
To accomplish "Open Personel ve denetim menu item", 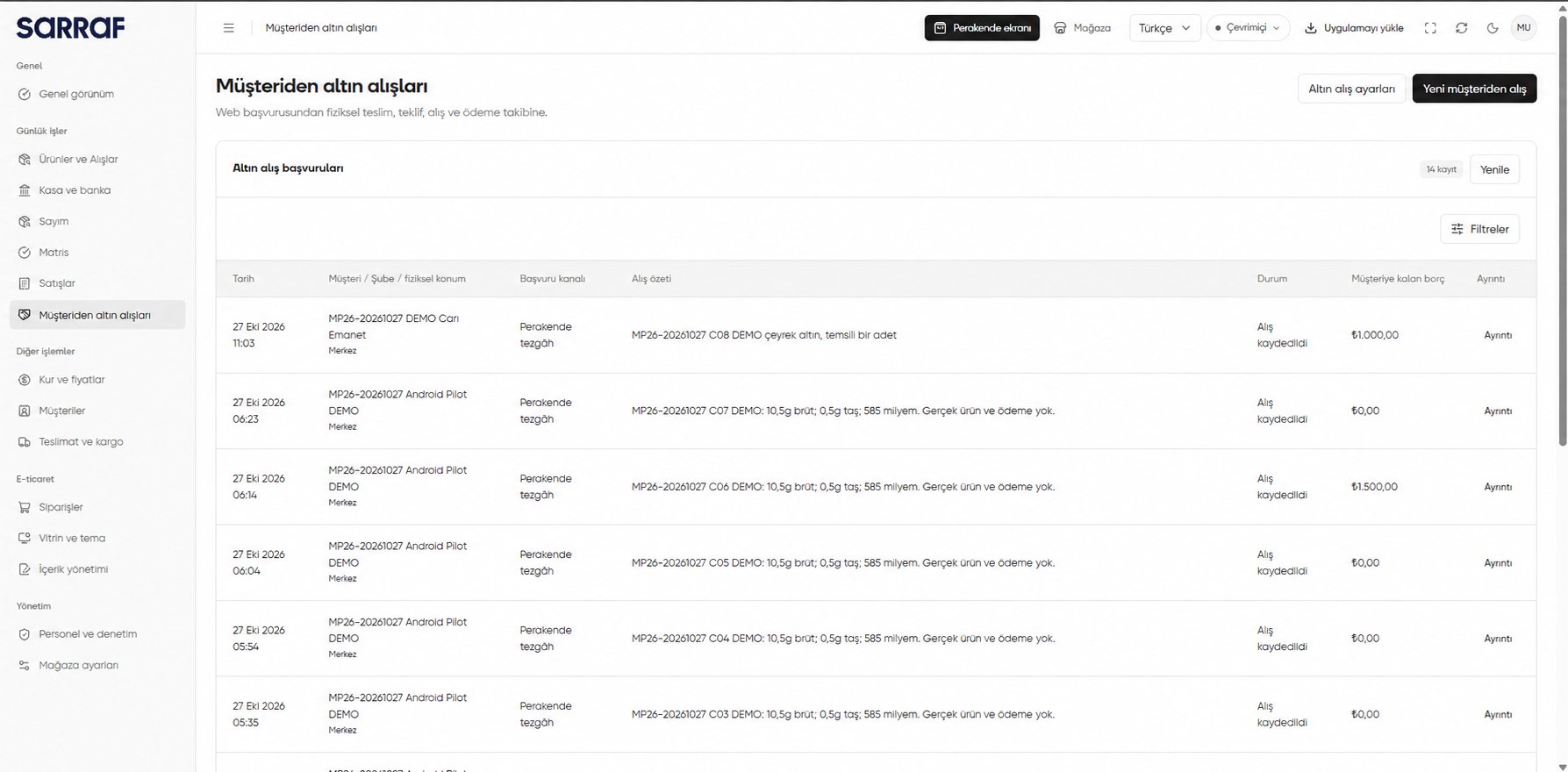I will [x=97, y=634].
